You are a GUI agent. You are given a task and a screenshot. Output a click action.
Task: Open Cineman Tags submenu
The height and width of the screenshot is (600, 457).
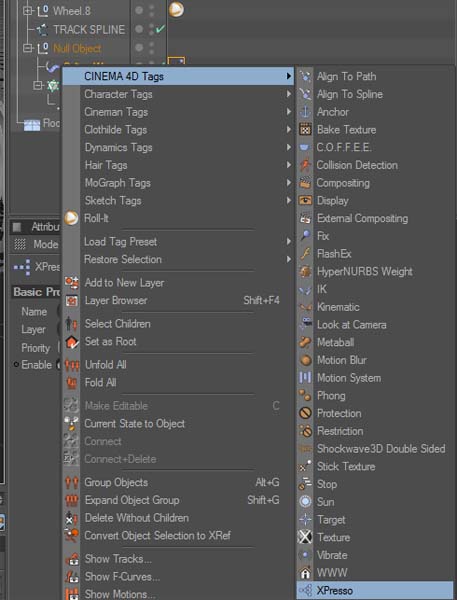coord(178,112)
